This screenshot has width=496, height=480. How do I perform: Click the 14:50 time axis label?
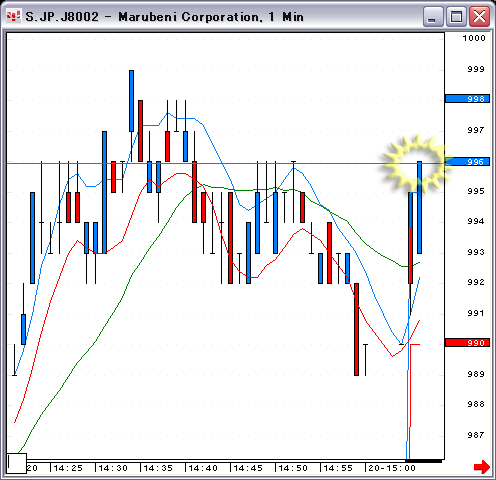point(293,468)
